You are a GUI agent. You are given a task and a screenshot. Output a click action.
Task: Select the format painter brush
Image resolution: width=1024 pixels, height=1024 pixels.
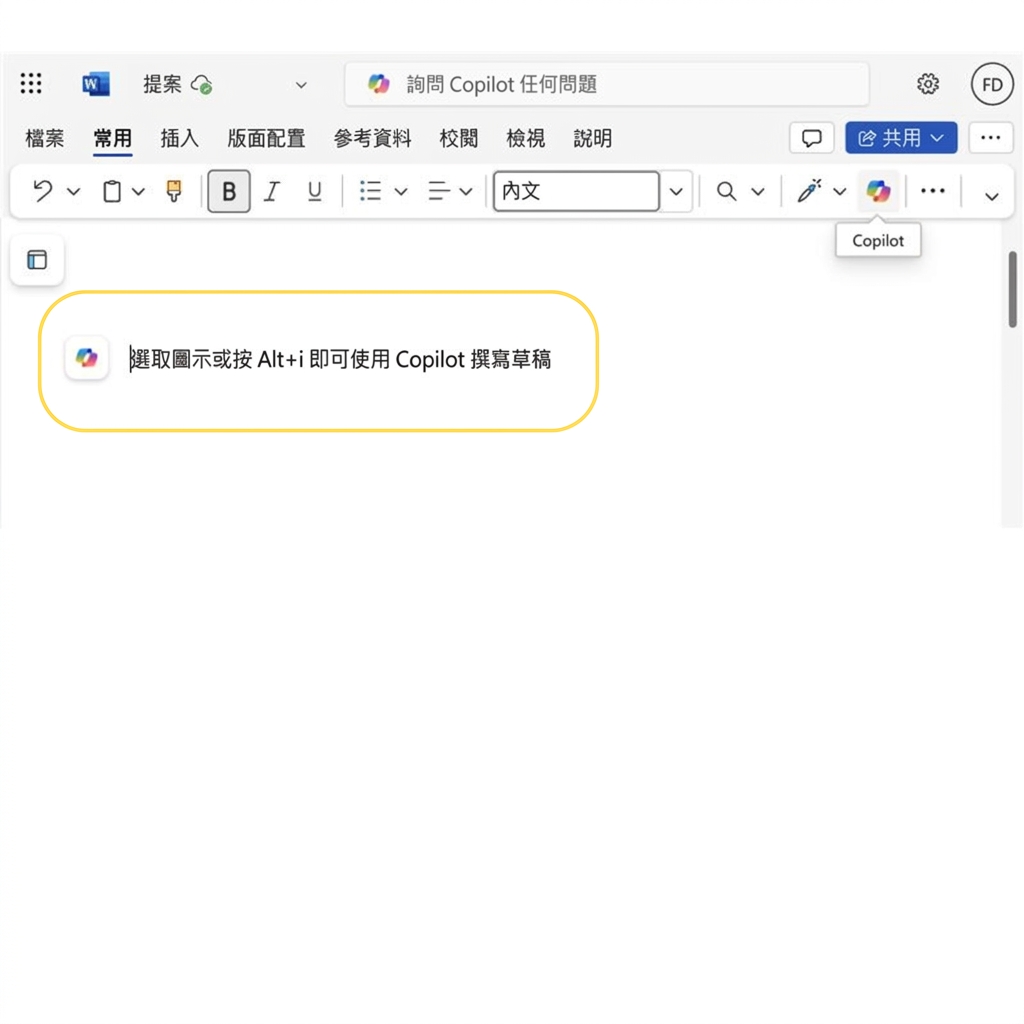coord(174,191)
